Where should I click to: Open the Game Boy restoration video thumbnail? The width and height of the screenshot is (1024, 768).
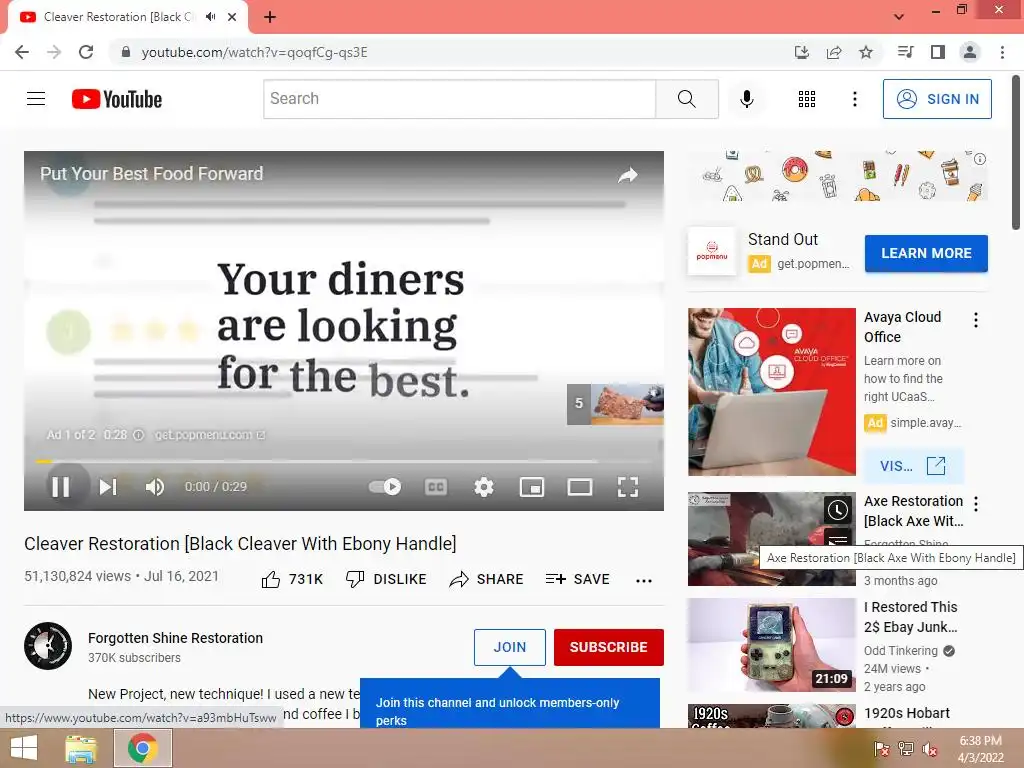[771, 645]
